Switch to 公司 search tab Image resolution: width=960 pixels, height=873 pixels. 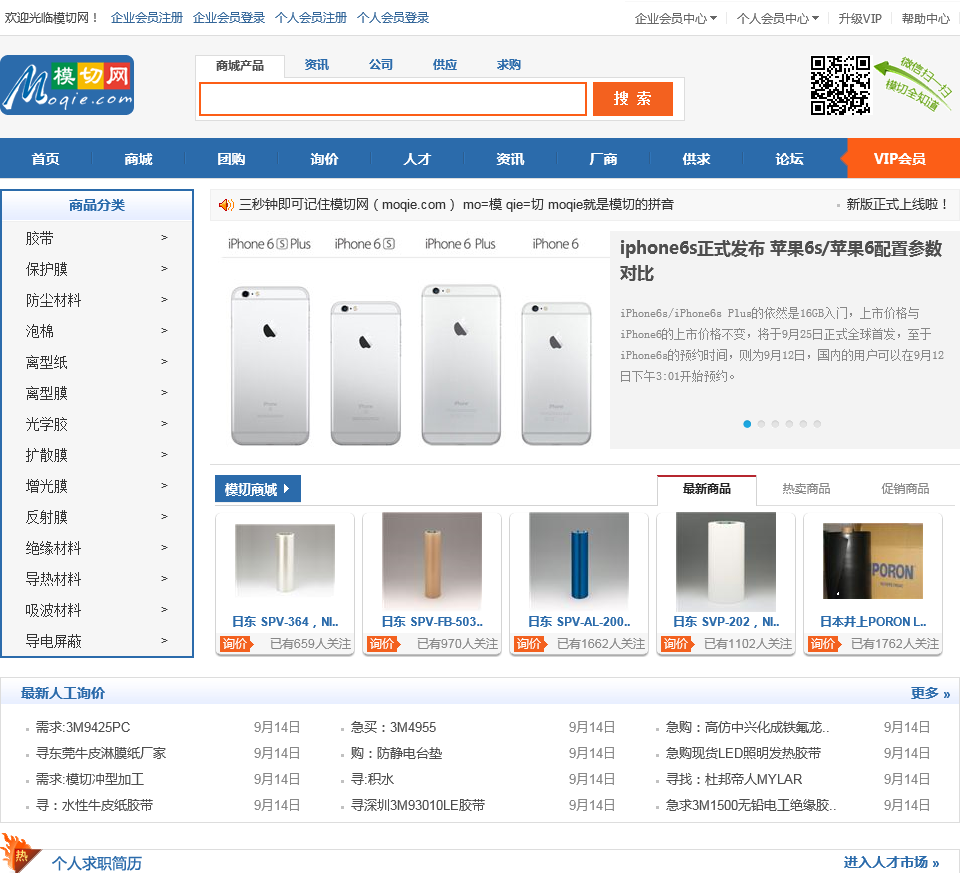click(381, 65)
